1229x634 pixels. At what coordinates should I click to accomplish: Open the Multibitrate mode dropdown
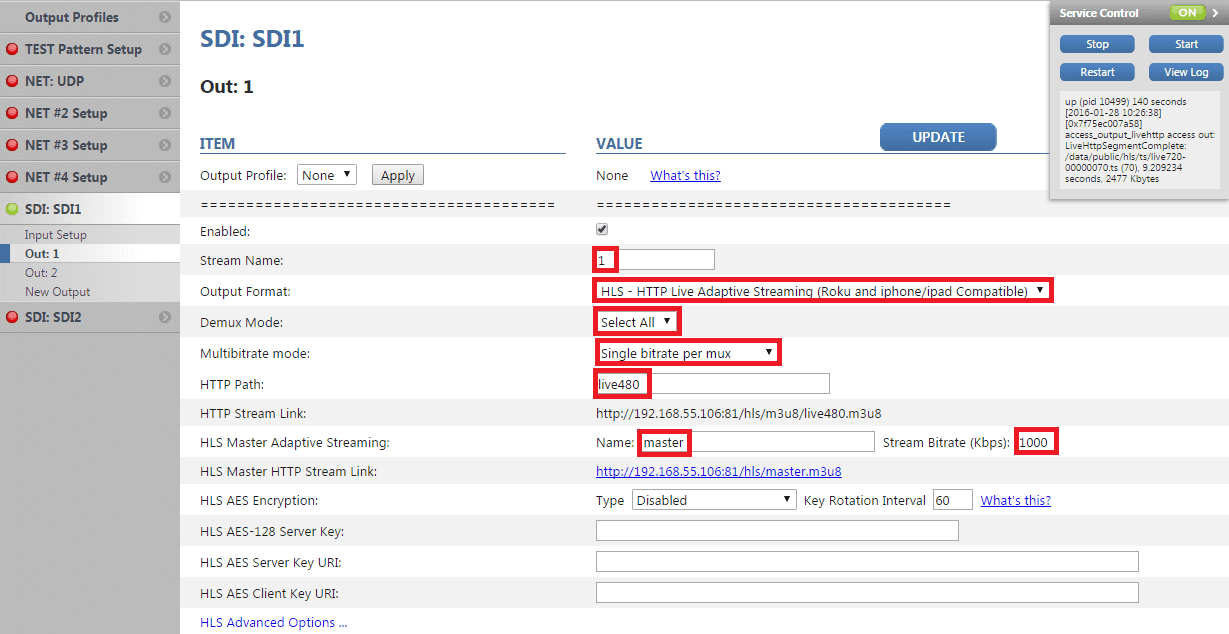(687, 353)
